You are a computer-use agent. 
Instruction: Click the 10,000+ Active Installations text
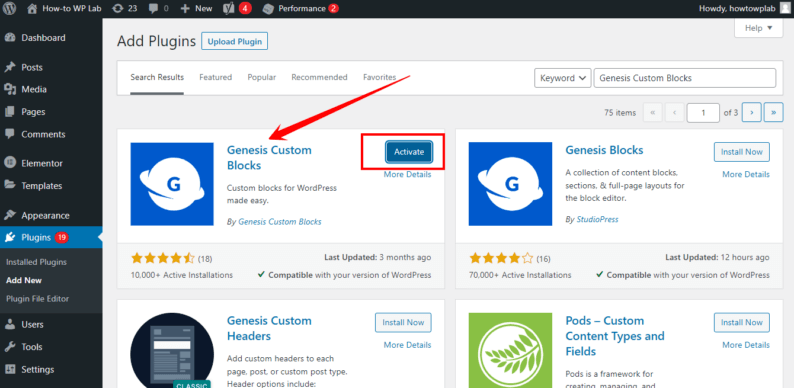182,275
